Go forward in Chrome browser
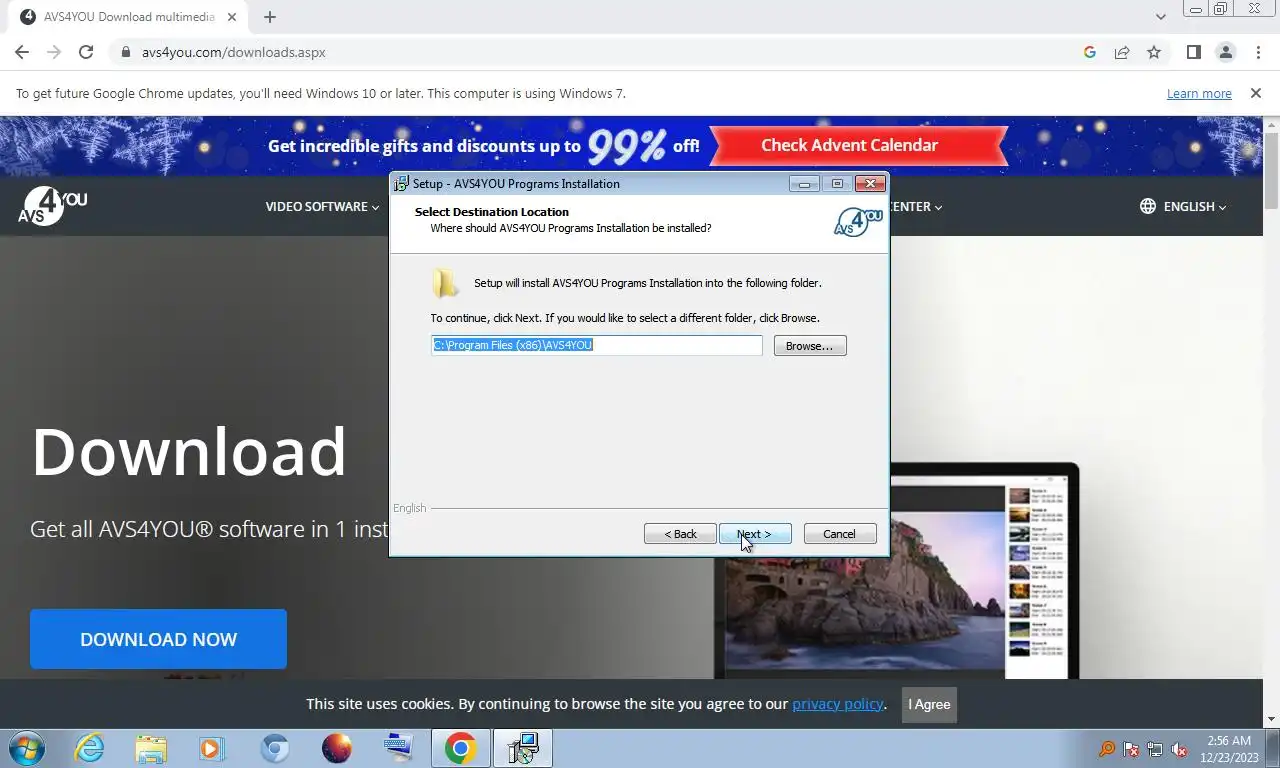1280x768 pixels. coord(54,52)
